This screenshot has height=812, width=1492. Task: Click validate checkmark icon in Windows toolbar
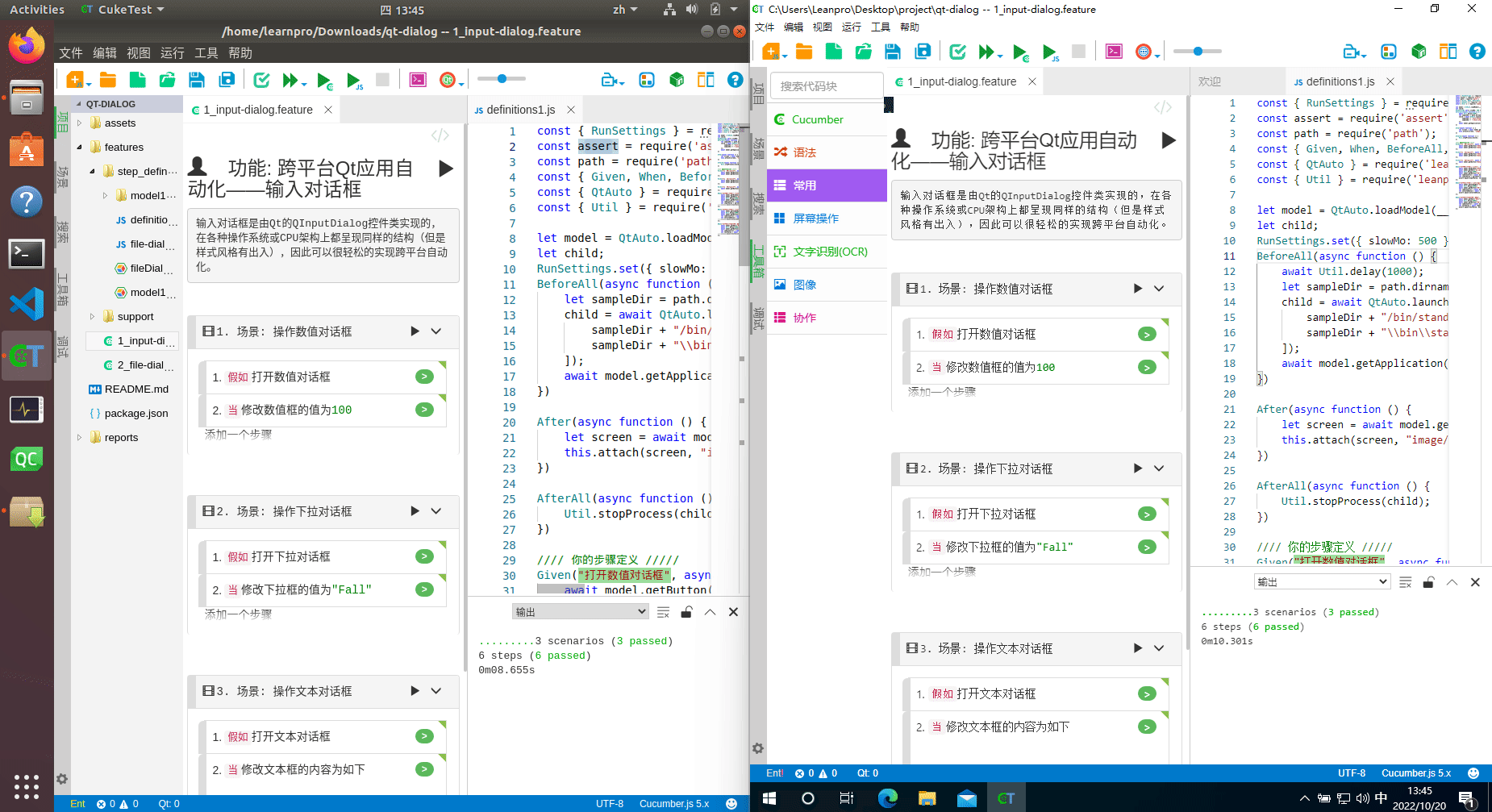point(958,52)
